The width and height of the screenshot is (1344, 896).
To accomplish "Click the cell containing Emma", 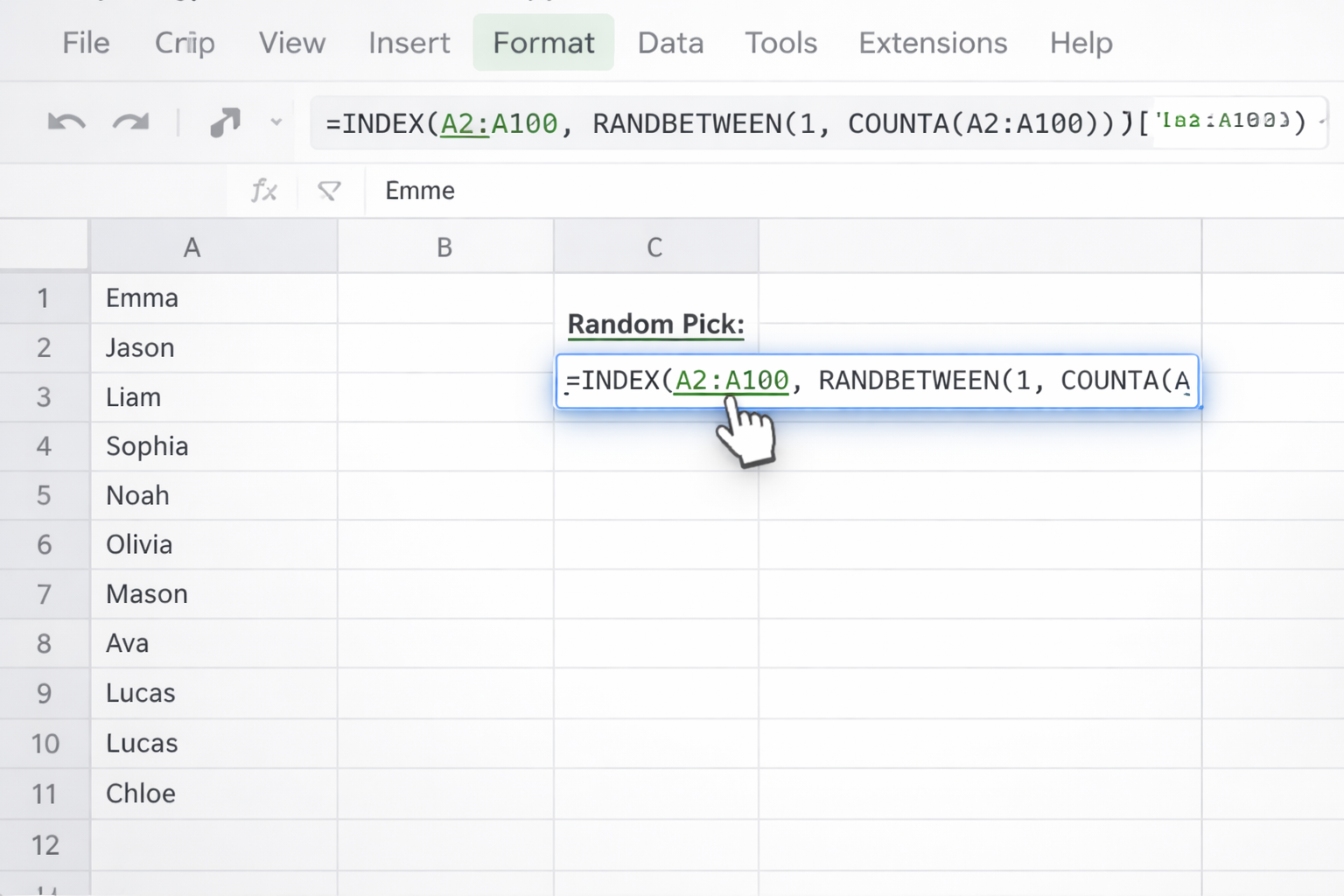I will [x=213, y=298].
